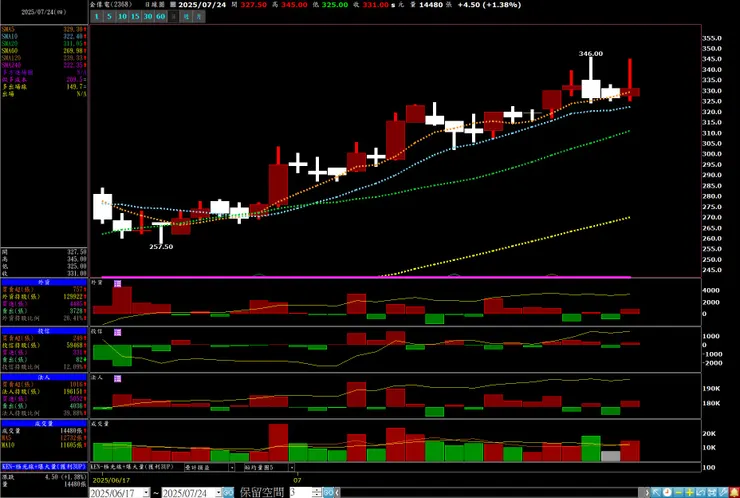Click the print icon in bottom toolbar
This screenshot has height=498, width=740.
pyautogui.click(x=712, y=492)
